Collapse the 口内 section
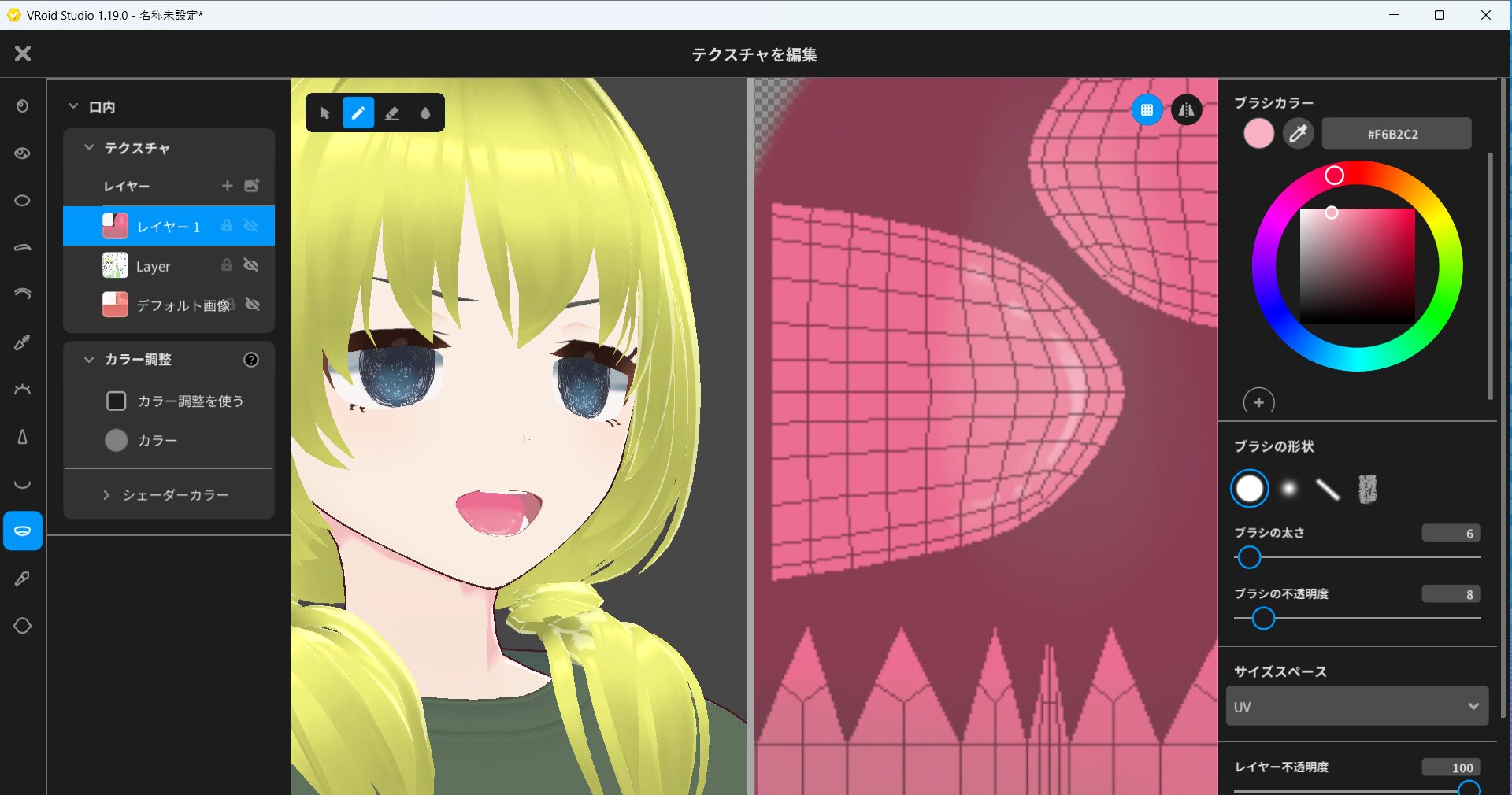The image size is (1512, 795). pos(73,106)
